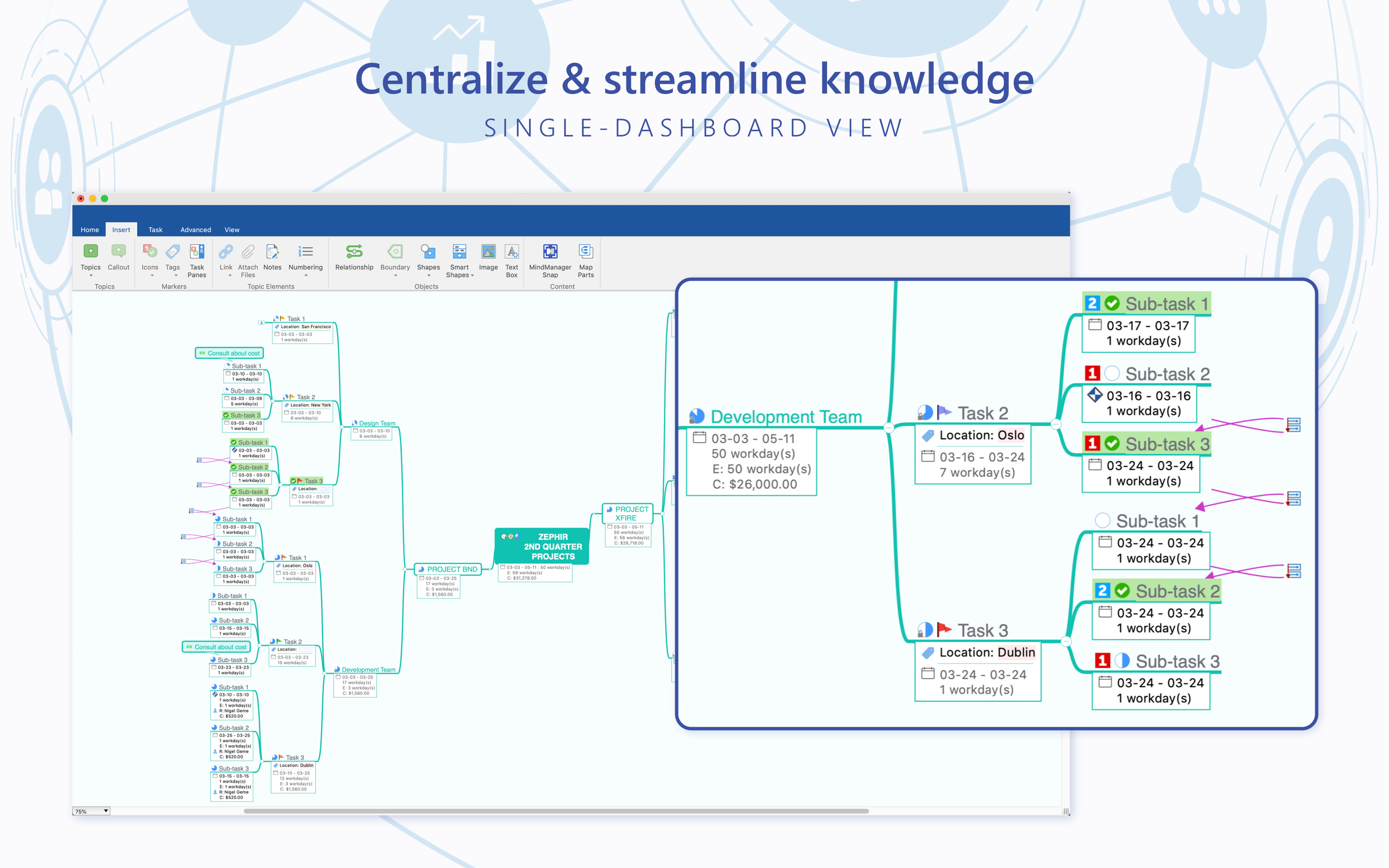The height and width of the screenshot is (868, 1389).
Task: Click red priority 1 icon on Sub-task 2 dated 03-16
Action: click(x=1092, y=374)
